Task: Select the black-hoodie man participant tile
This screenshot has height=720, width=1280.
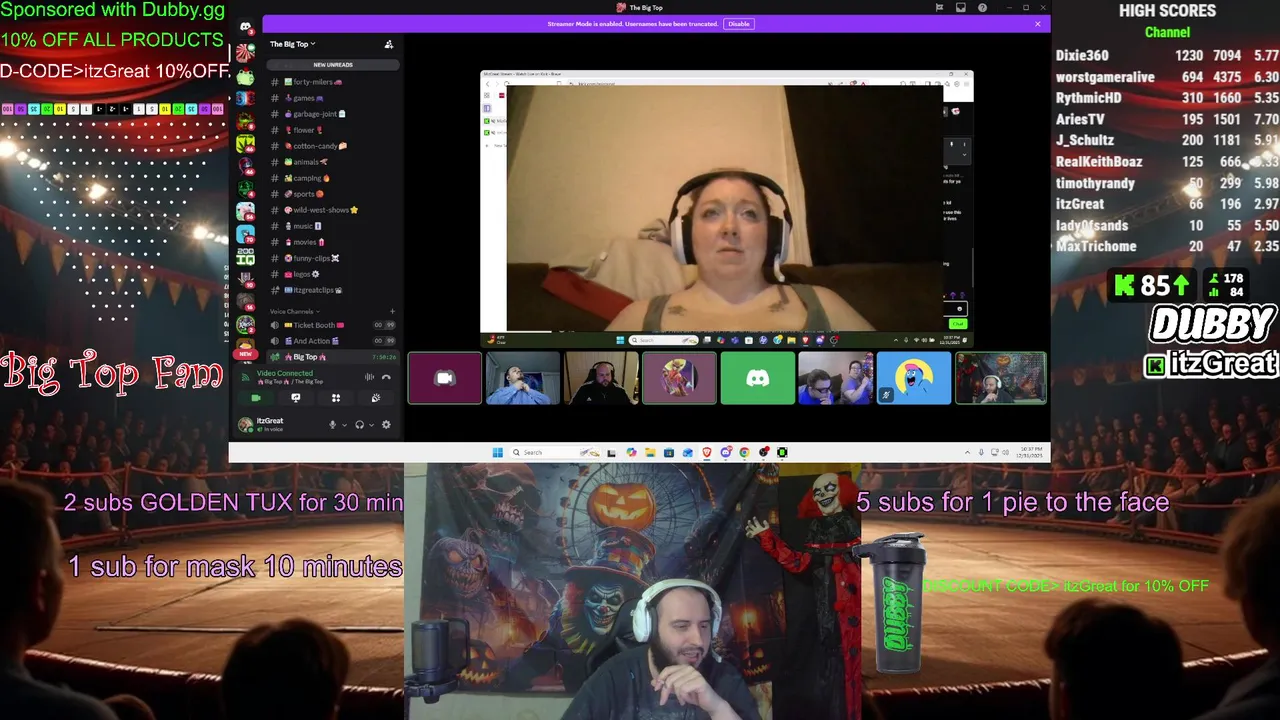Action: tap(601, 378)
